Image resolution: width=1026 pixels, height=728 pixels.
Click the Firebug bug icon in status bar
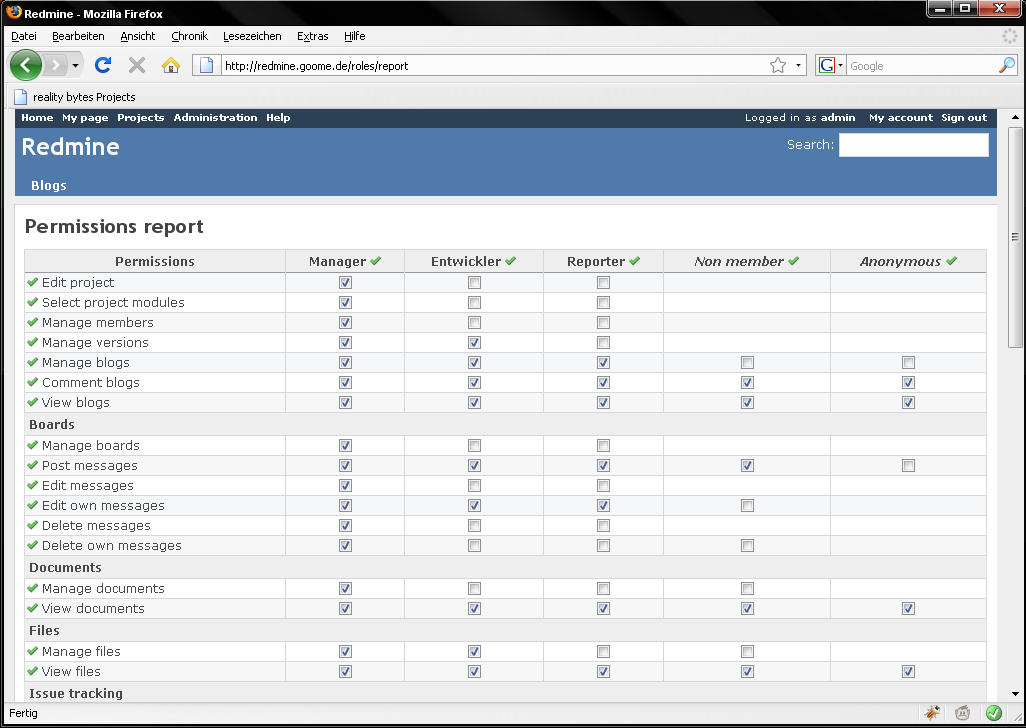[x=932, y=713]
